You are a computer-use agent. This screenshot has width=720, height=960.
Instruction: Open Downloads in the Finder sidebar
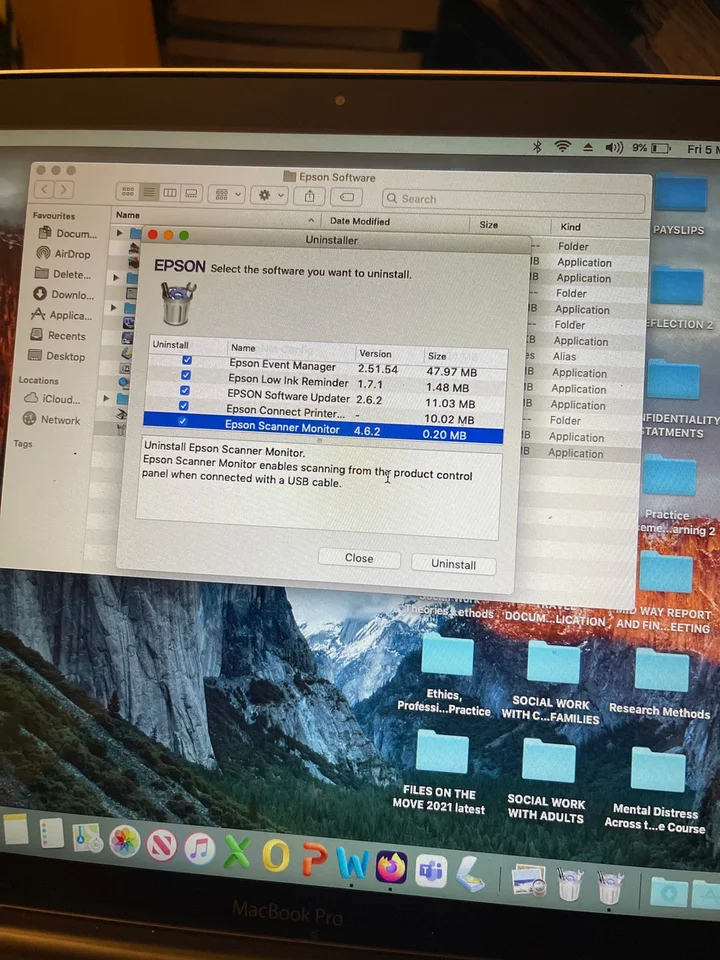(x=64, y=294)
